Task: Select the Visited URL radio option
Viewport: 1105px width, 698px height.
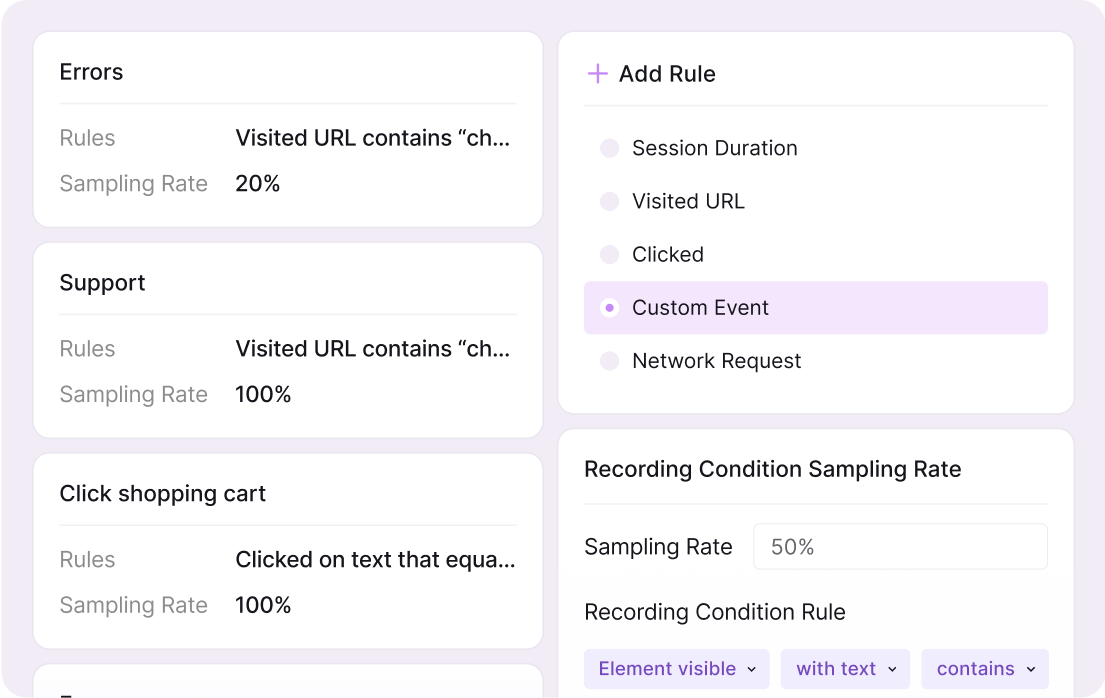Action: 609,201
